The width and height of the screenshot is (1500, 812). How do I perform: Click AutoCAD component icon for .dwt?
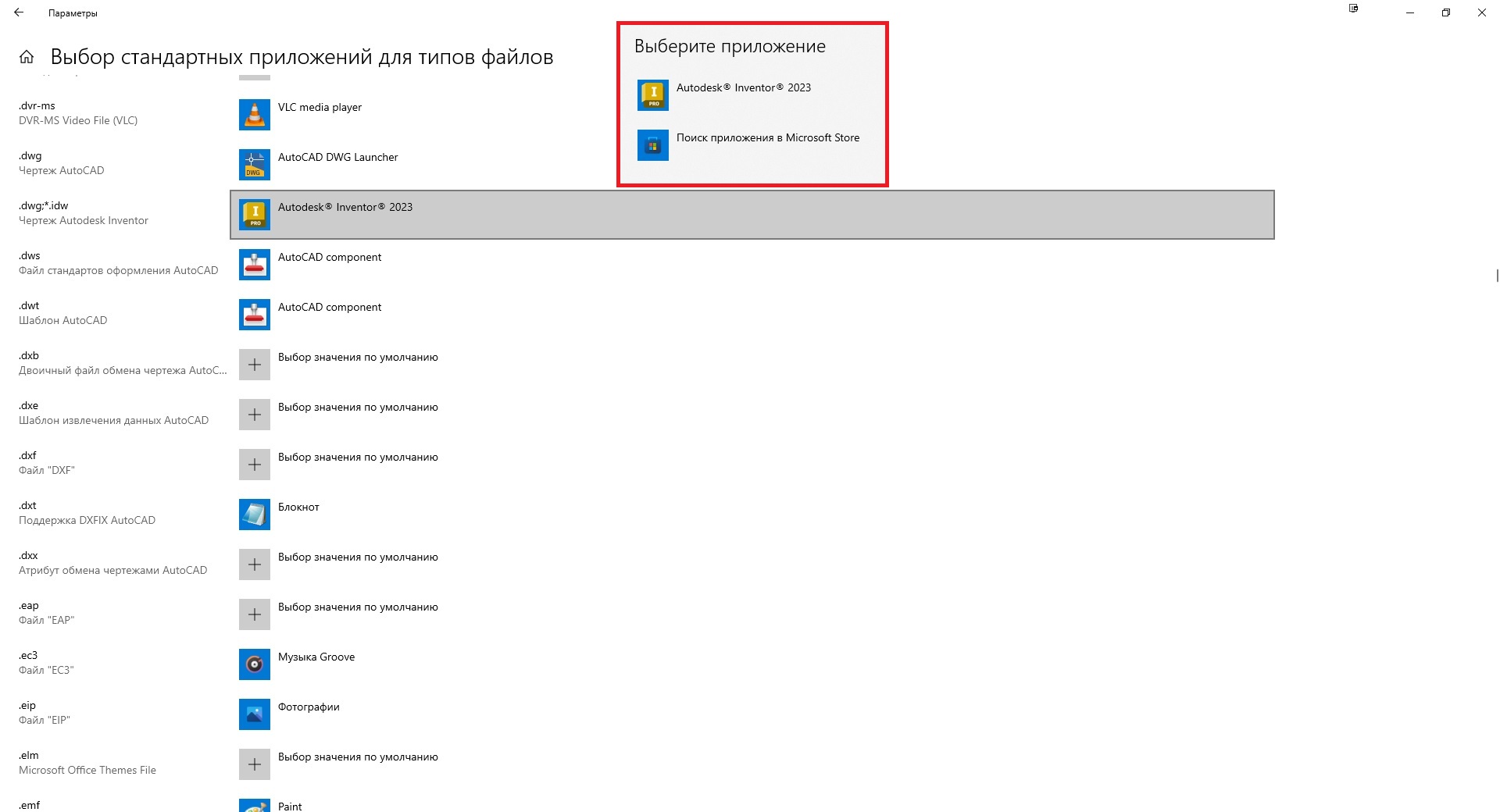tap(255, 315)
